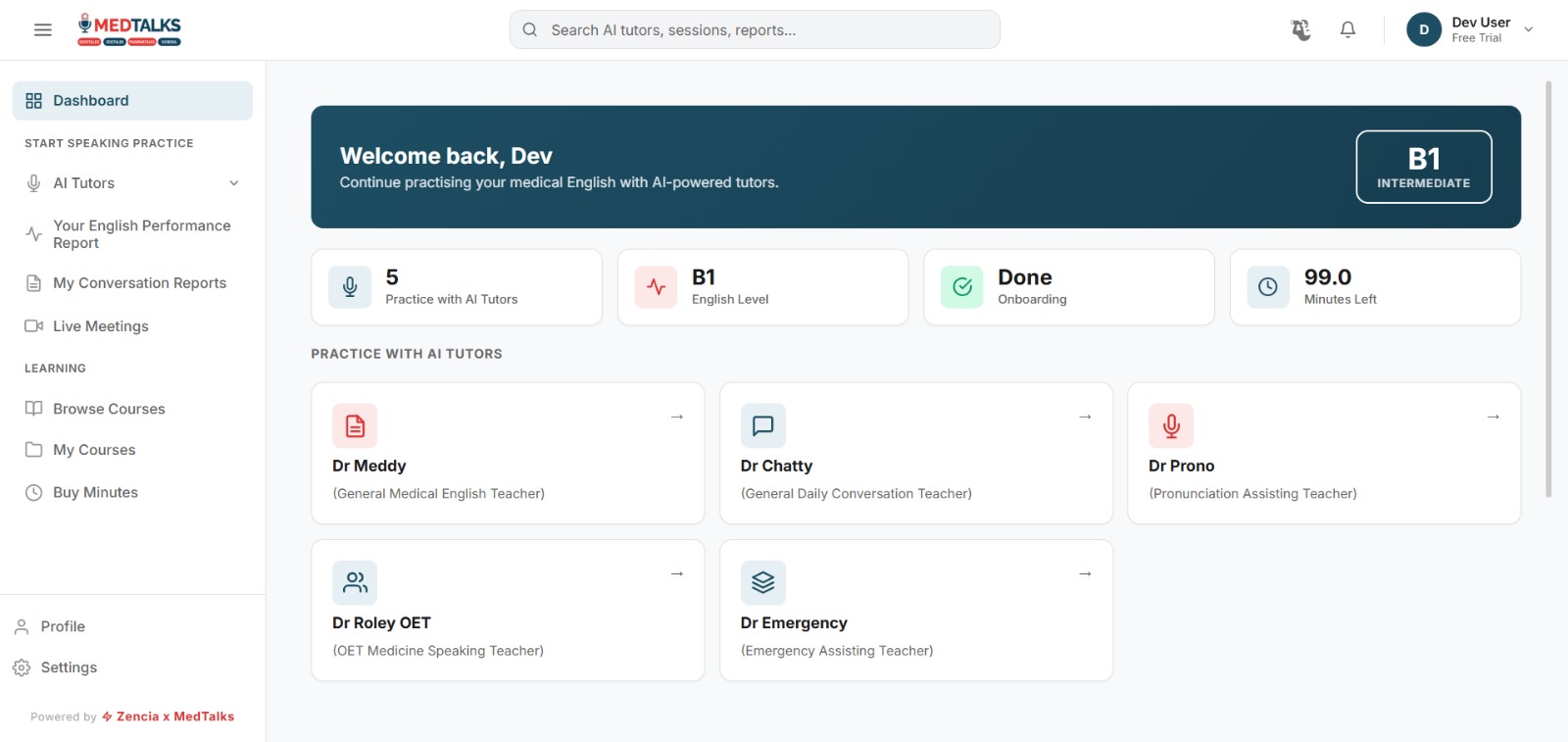This screenshot has width=1568, height=742.
Task: Open the notifications bell
Action: click(x=1347, y=30)
